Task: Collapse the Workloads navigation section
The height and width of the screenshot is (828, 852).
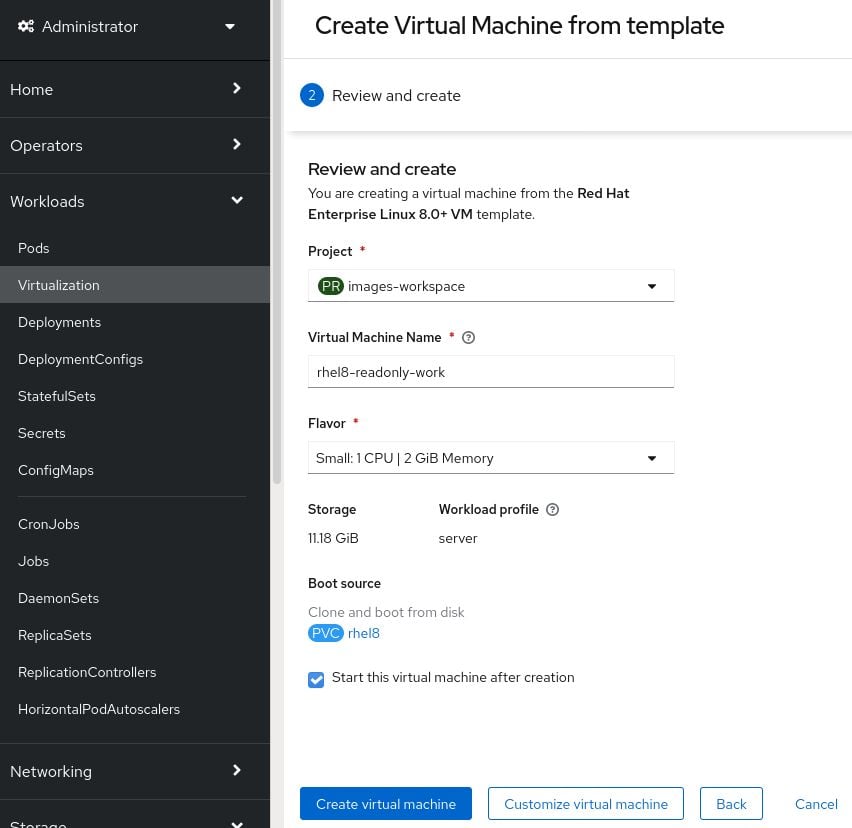Action: 135,201
